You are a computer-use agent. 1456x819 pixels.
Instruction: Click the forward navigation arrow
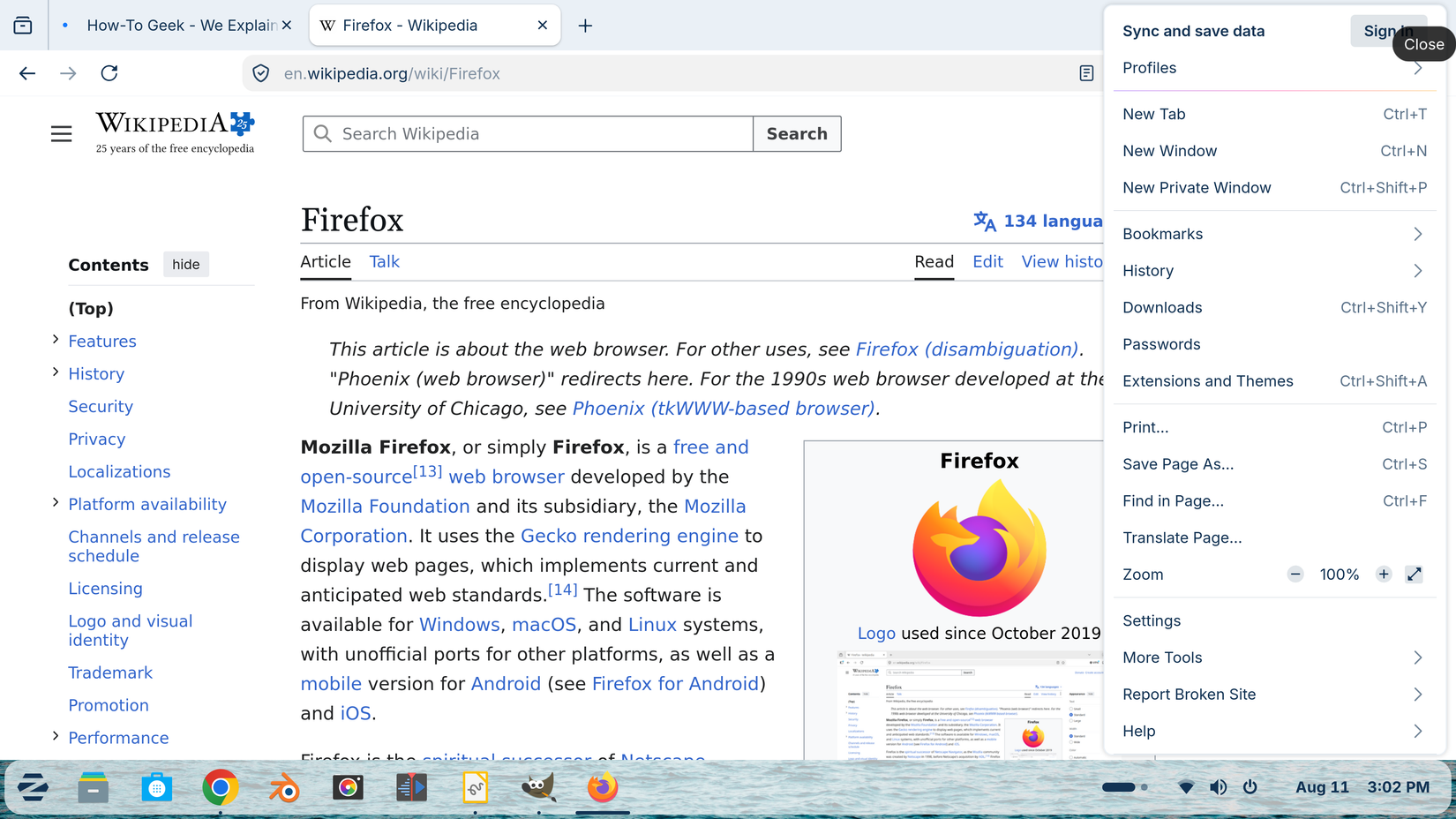click(68, 73)
